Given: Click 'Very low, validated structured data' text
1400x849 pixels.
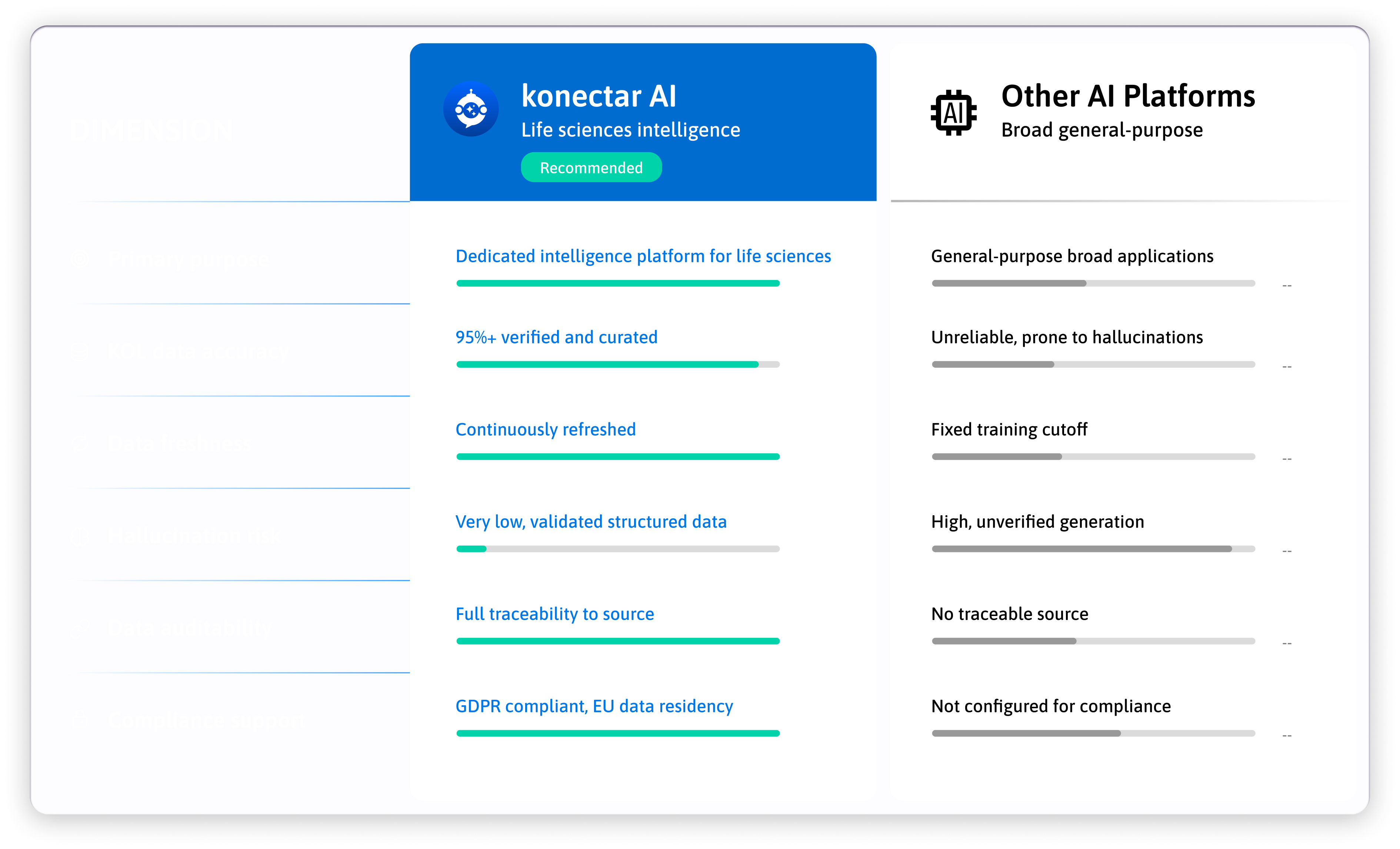Looking at the screenshot, I should (x=591, y=522).
